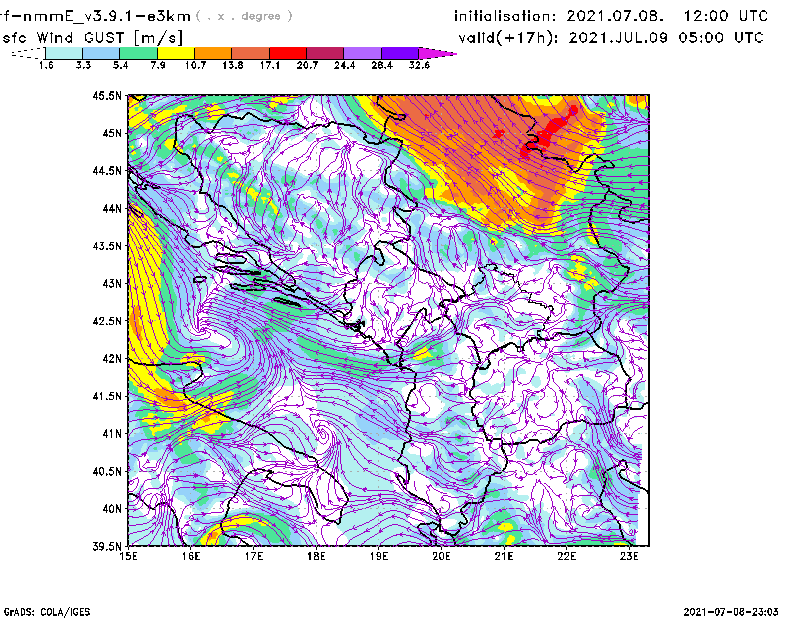Click the 'sfc Wind GUST [m/s]' title
This screenshot has height=618, width=800.
point(93,38)
